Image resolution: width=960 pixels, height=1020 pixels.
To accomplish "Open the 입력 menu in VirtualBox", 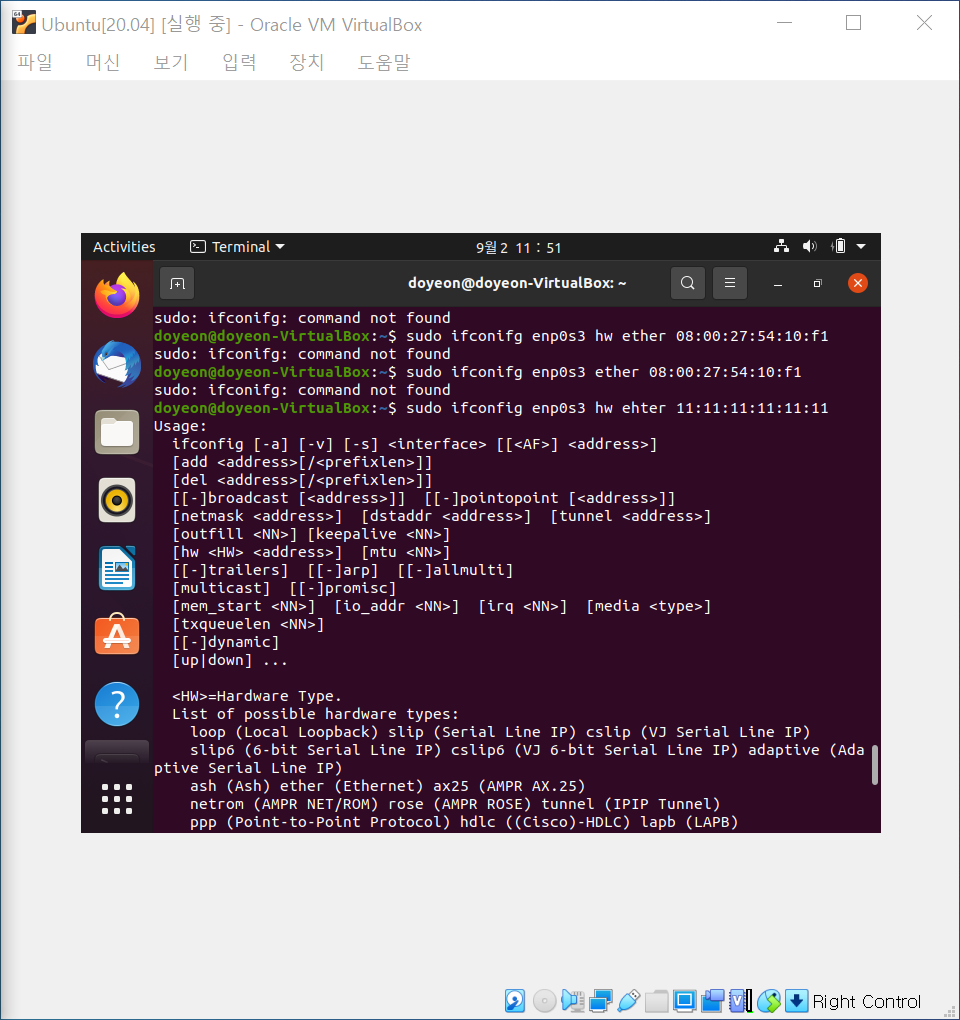I will click(x=239, y=62).
